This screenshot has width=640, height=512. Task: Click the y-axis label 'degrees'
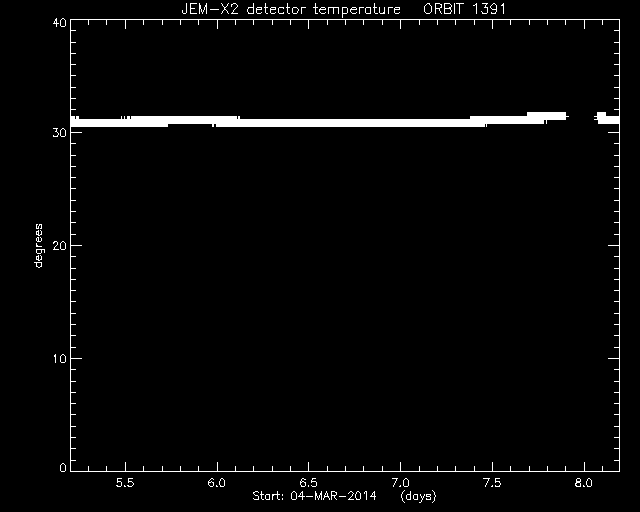(x=38, y=246)
